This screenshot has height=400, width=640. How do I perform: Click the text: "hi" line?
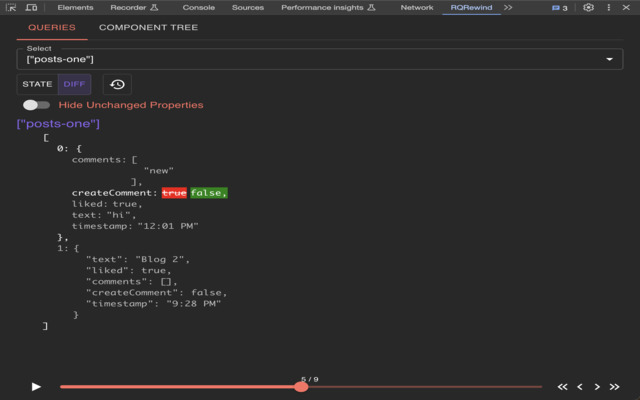tap(104, 215)
